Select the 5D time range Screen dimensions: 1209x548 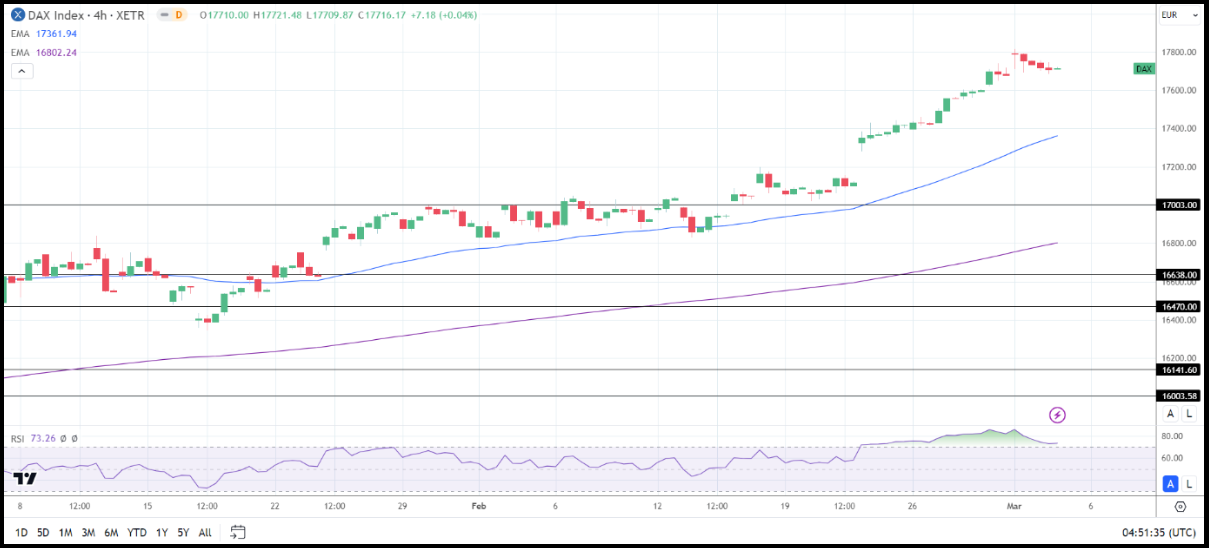pyautogui.click(x=43, y=532)
